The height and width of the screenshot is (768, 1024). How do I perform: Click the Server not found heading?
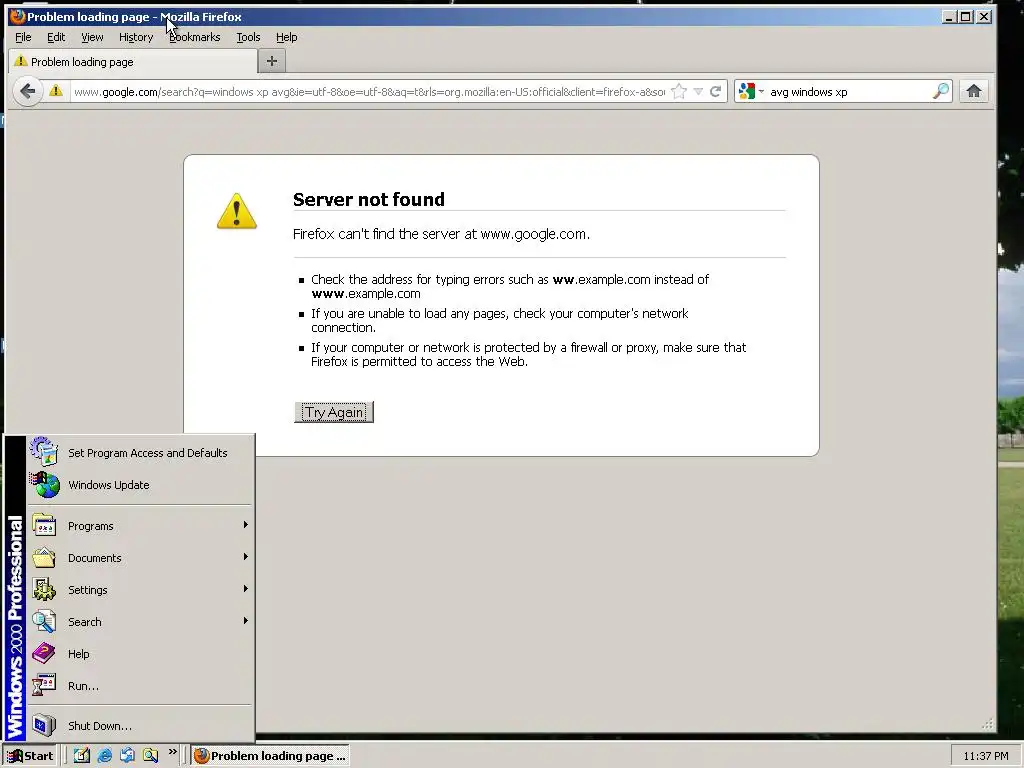pos(368,199)
